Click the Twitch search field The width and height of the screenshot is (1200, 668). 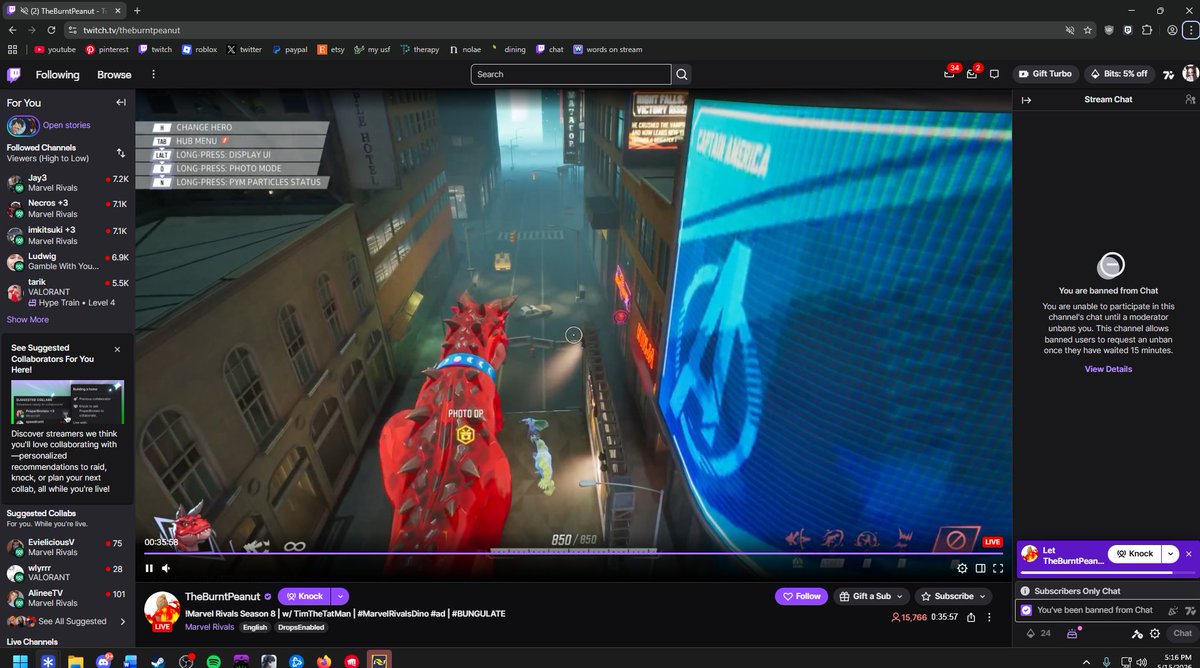(x=571, y=74)
